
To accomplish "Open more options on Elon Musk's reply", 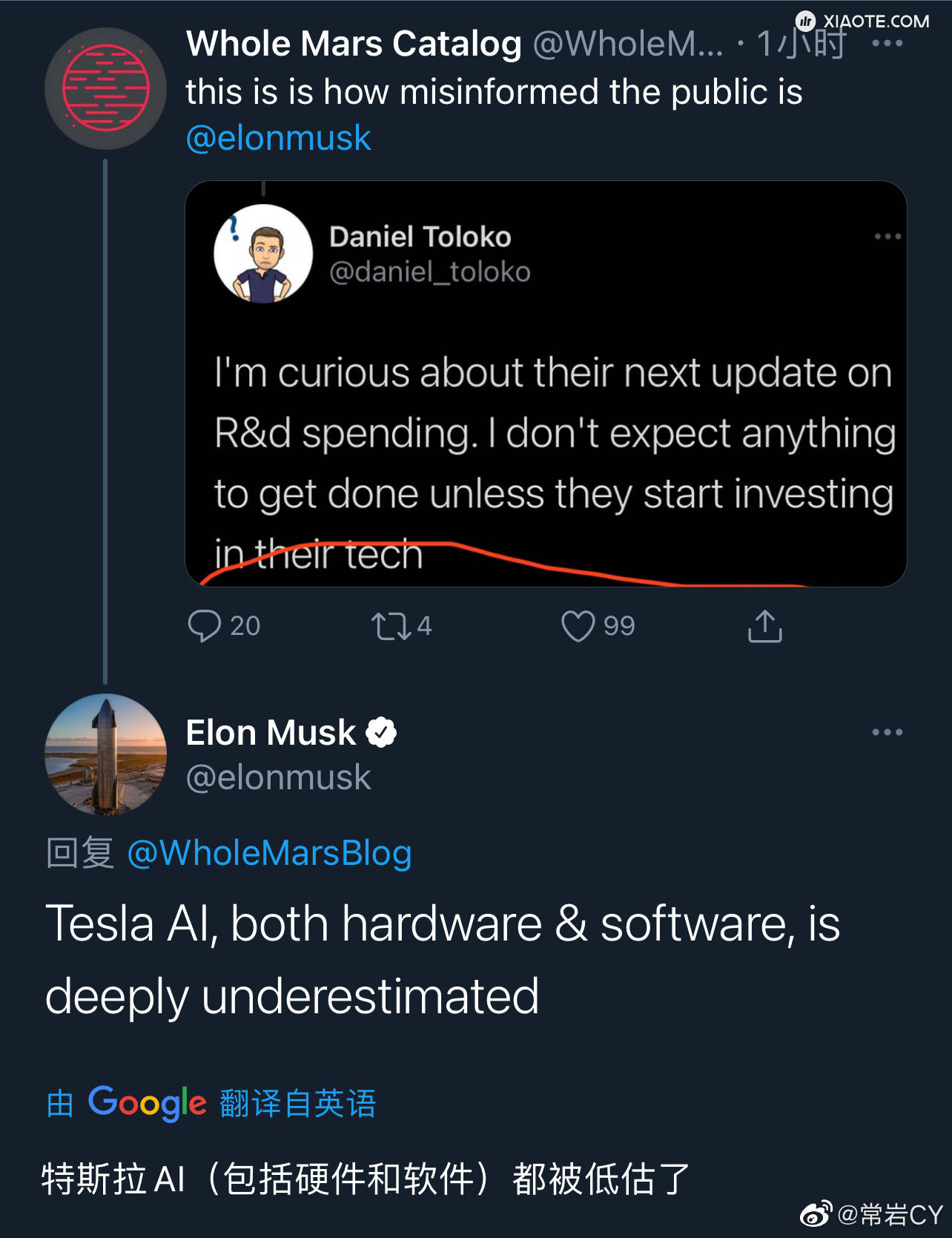I will click(887, 732).
